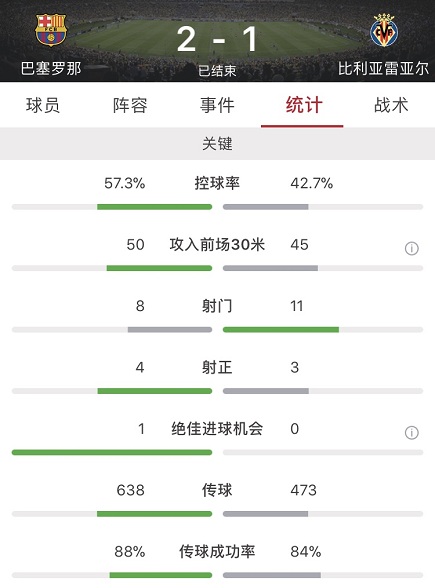Tap the 传球 stat label
The image size is (435, 588).
217,490
